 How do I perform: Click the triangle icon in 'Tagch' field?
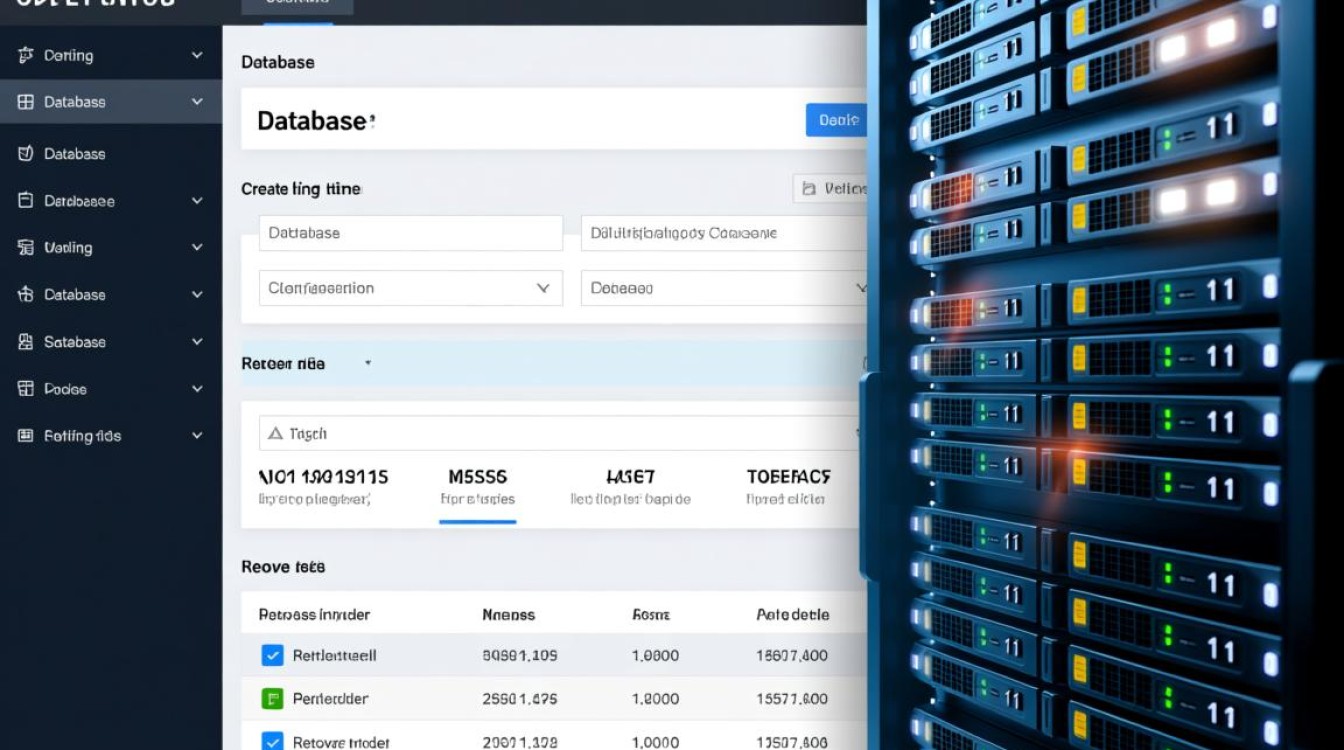pyautogui.click(x=274, y=434)
